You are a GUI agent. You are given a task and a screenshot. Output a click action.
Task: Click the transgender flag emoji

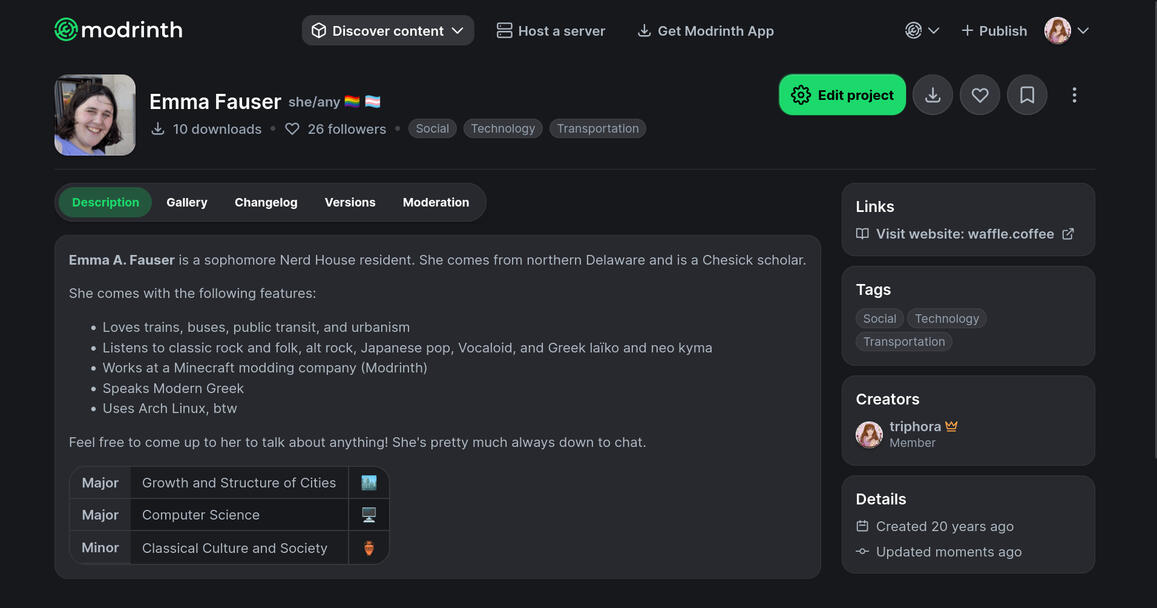(x=373, y=101)
